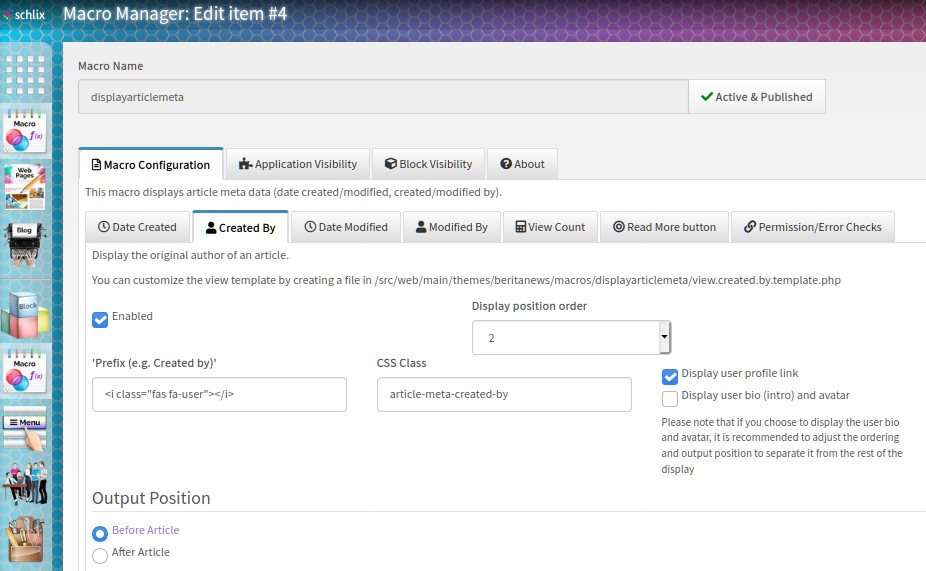The image size is (926, 571).
Task: Click the CSS Class input field
Action: [x=504, y=394]
